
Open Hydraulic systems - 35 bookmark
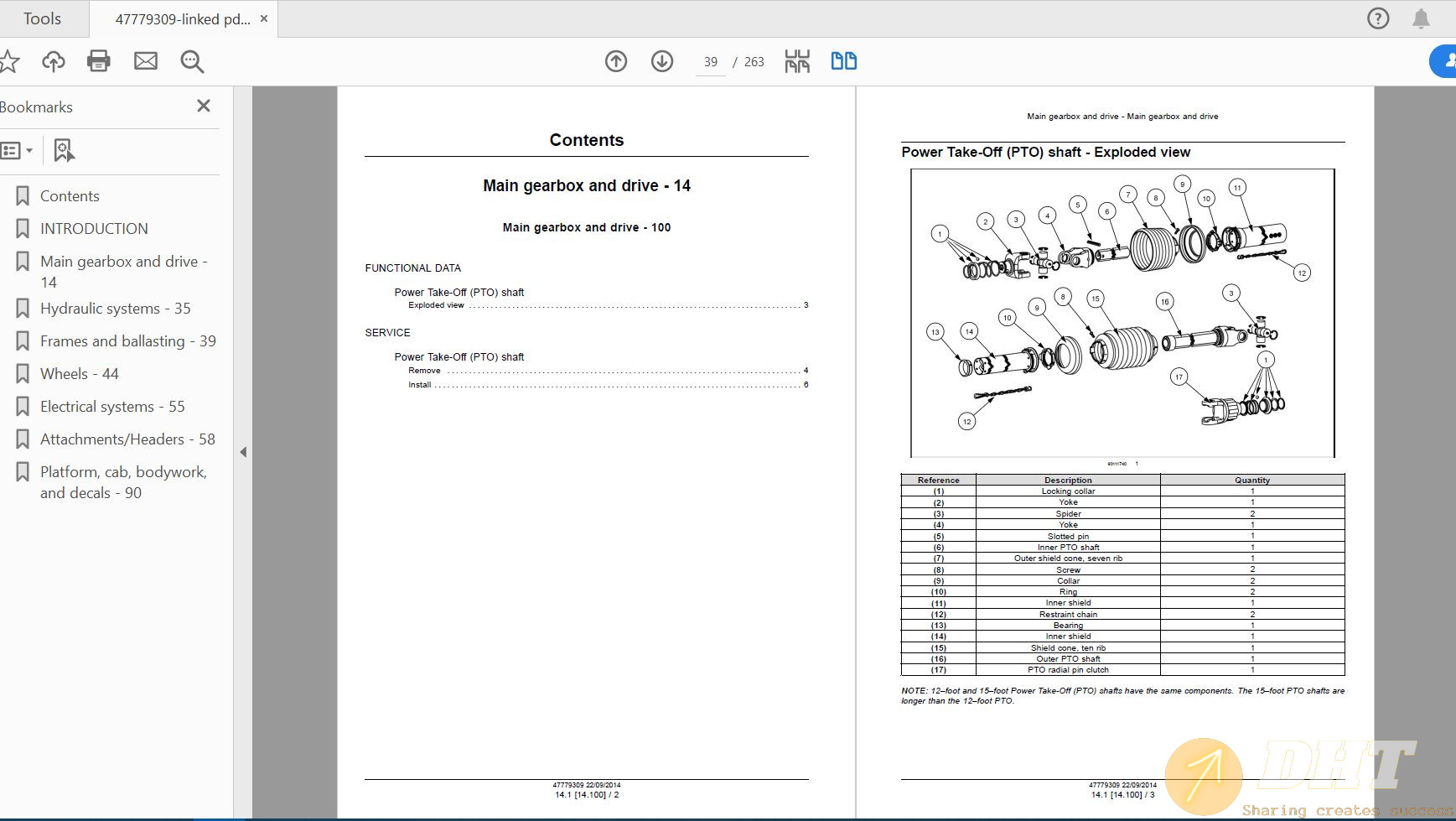pyautogui.click(x=115, y=309)
